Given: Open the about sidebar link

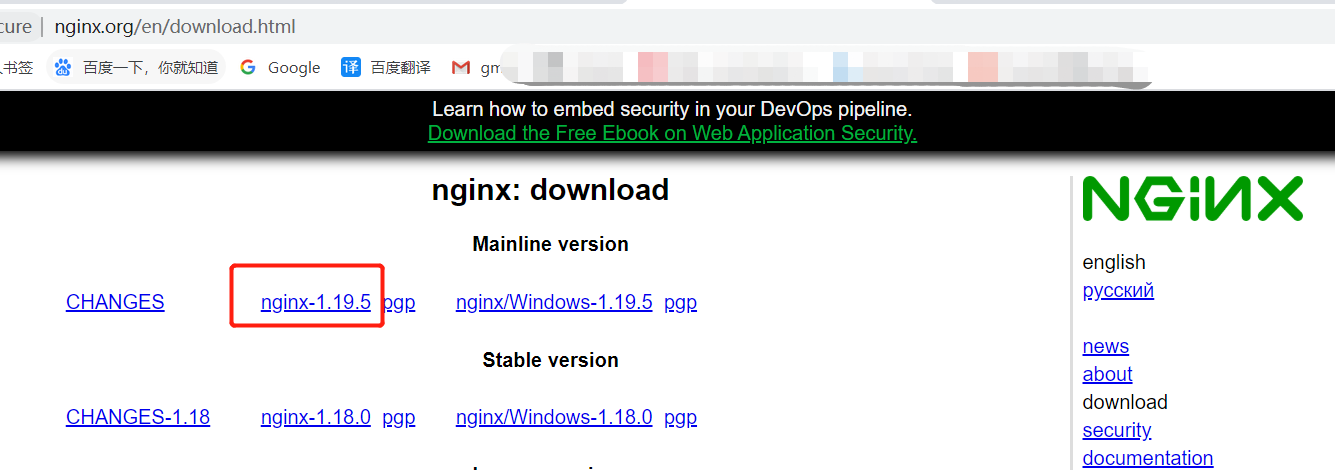Looking at the screenshot, I should pyautogui.click(x=1107, y=374).
